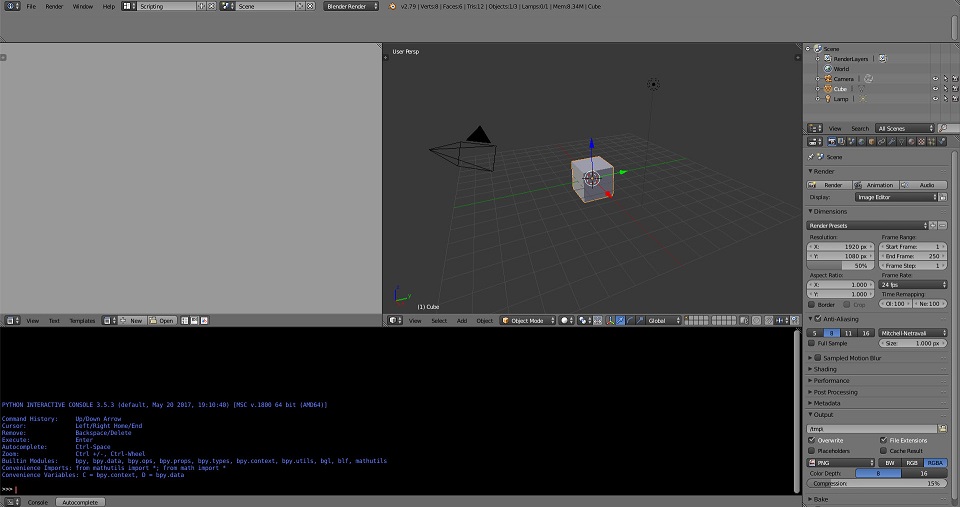Open the Texture properties tab icon
960x507 pixels.
[x=921, y=141]
